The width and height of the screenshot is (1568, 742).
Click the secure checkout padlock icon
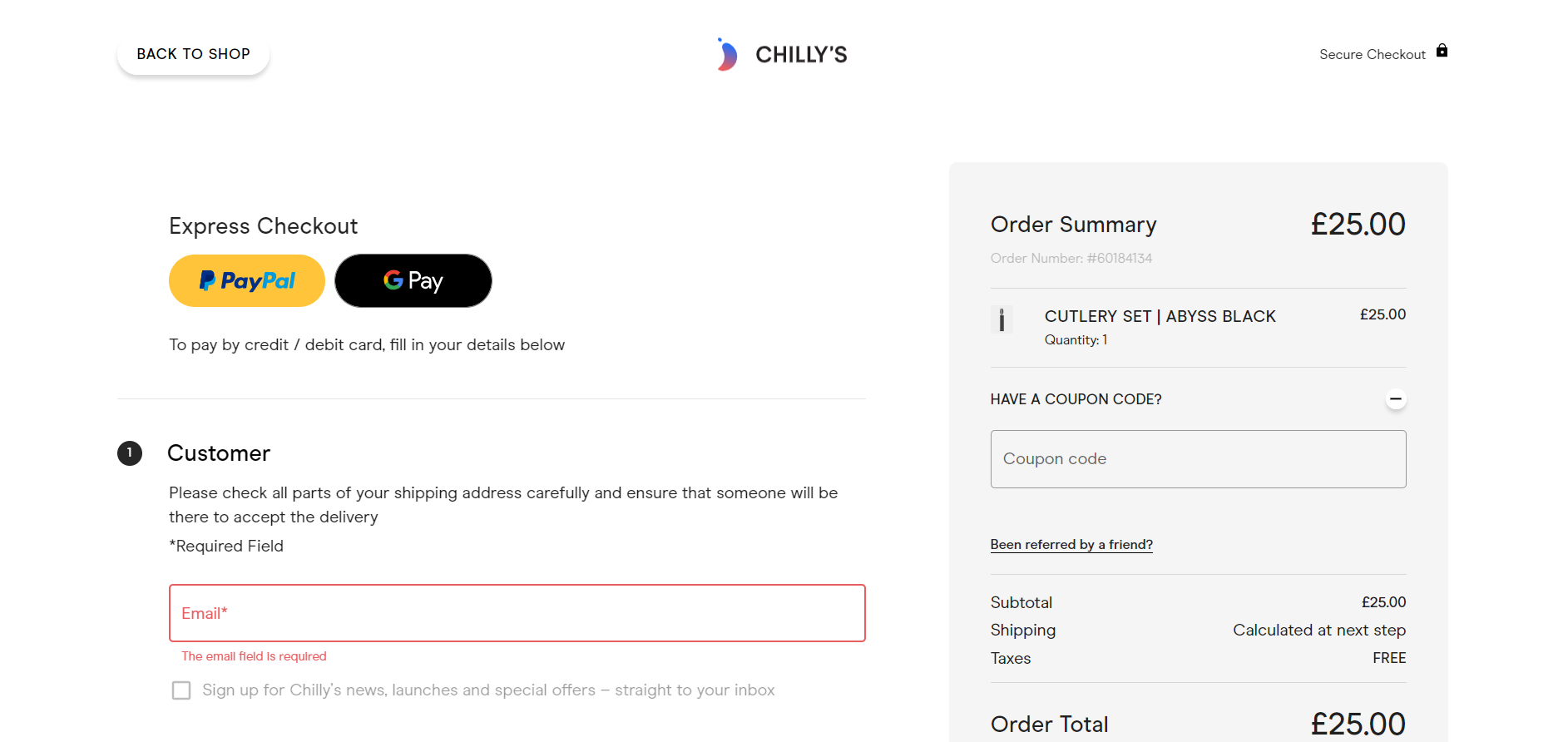1442,51
